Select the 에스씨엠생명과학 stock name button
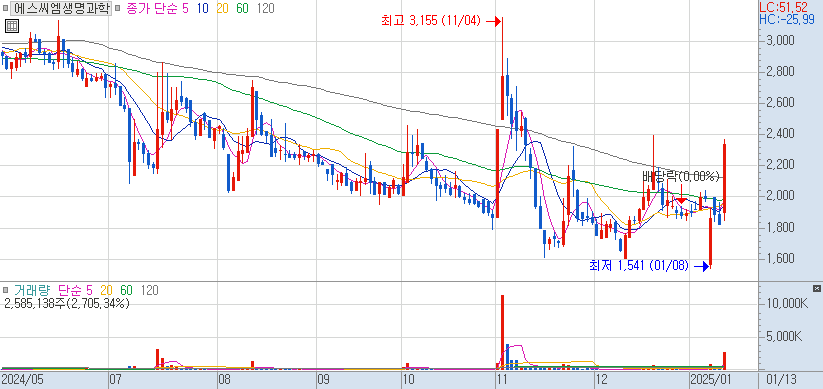The height and width of the screenshot is (389, 823). (x=61, y=8)
